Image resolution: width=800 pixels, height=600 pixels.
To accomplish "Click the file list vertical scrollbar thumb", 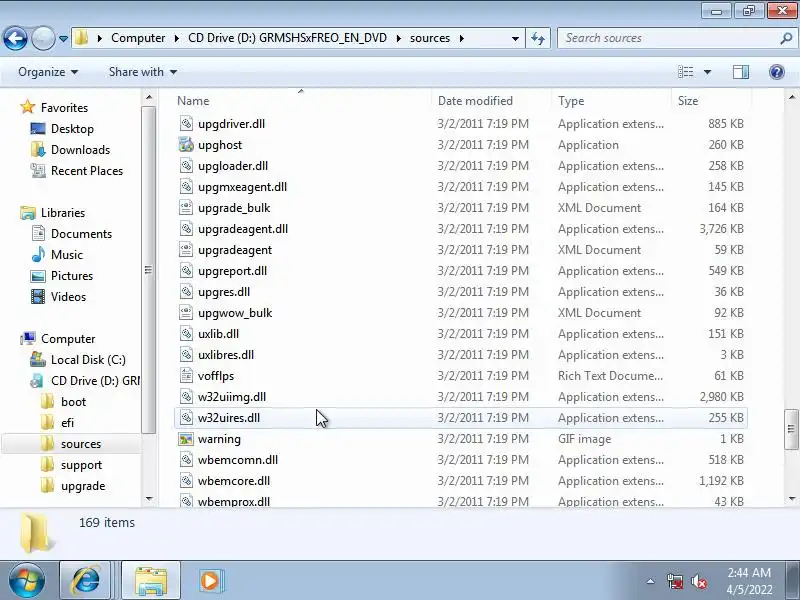I will pyautogui.click(x=791, y=429).
